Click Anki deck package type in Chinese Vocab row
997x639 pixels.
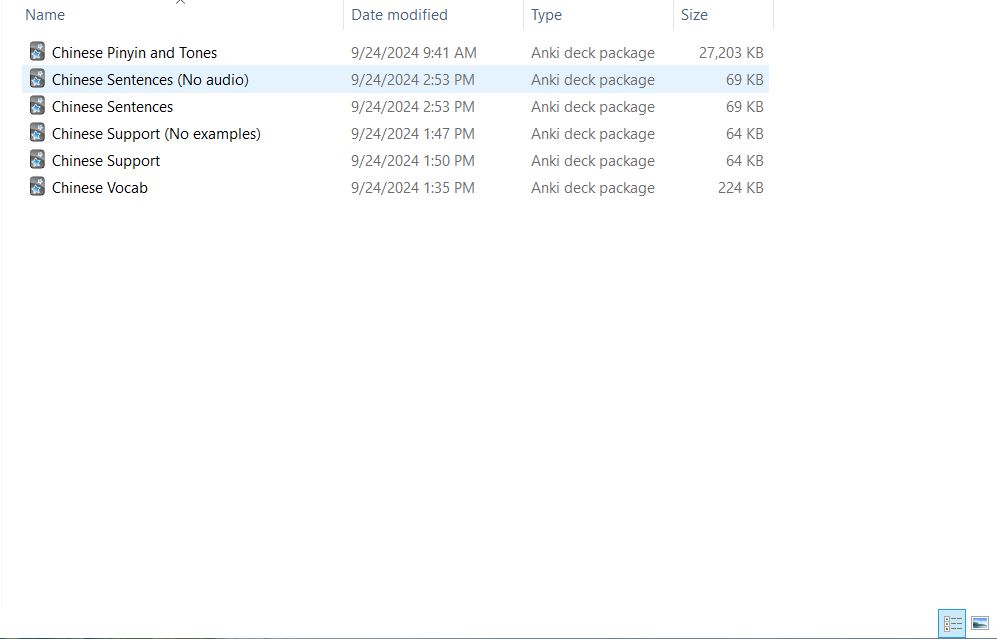tap(593, 188)
